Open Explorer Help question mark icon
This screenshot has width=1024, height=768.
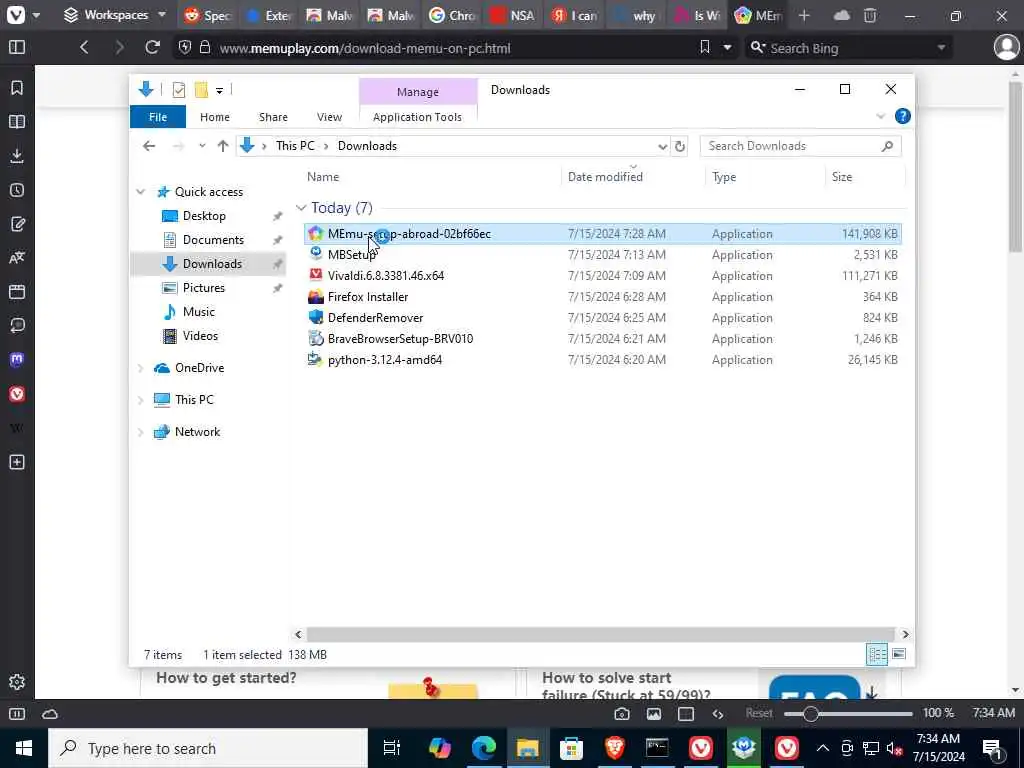(903, 116)
